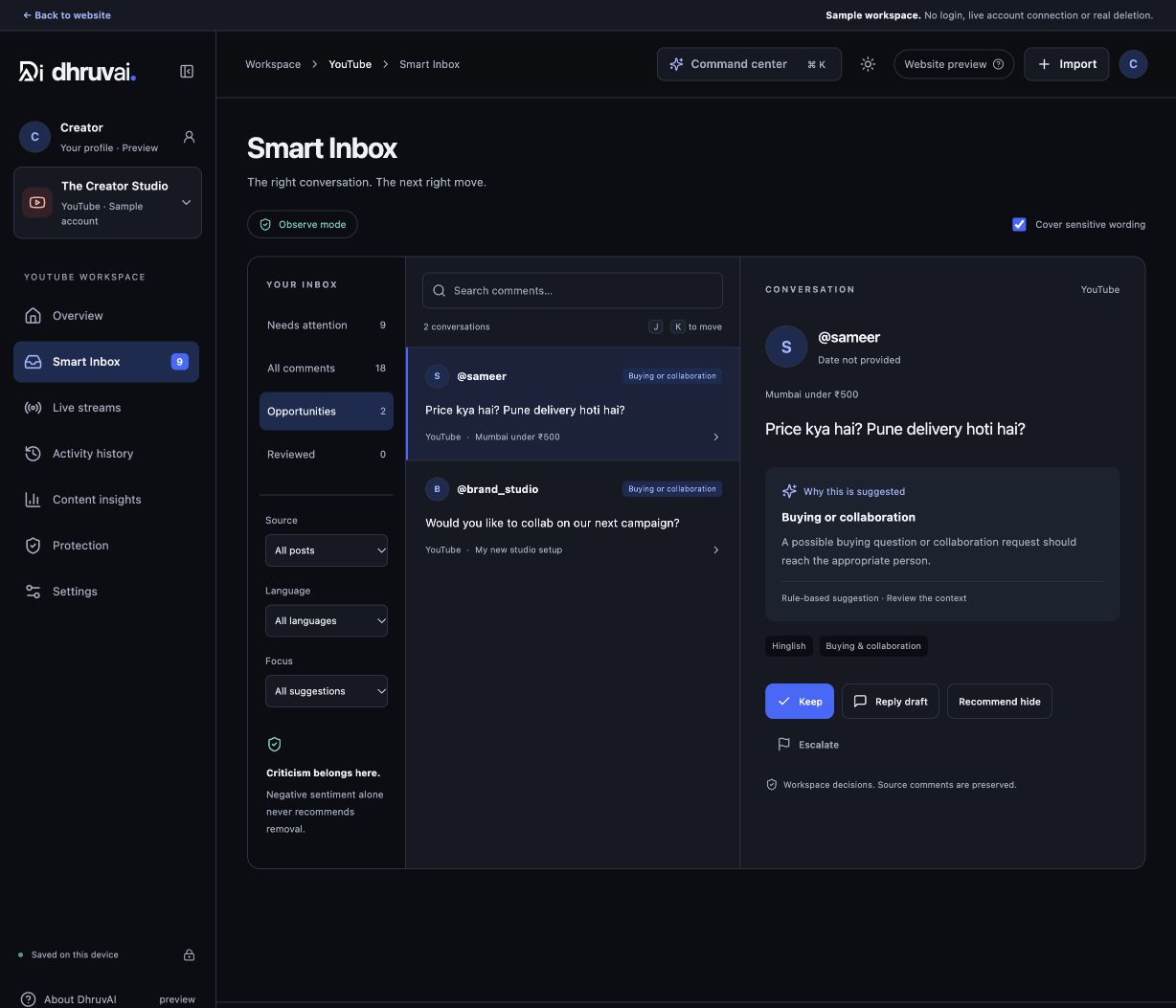
Task: Click Reply draft button
Action: point(891,702)
